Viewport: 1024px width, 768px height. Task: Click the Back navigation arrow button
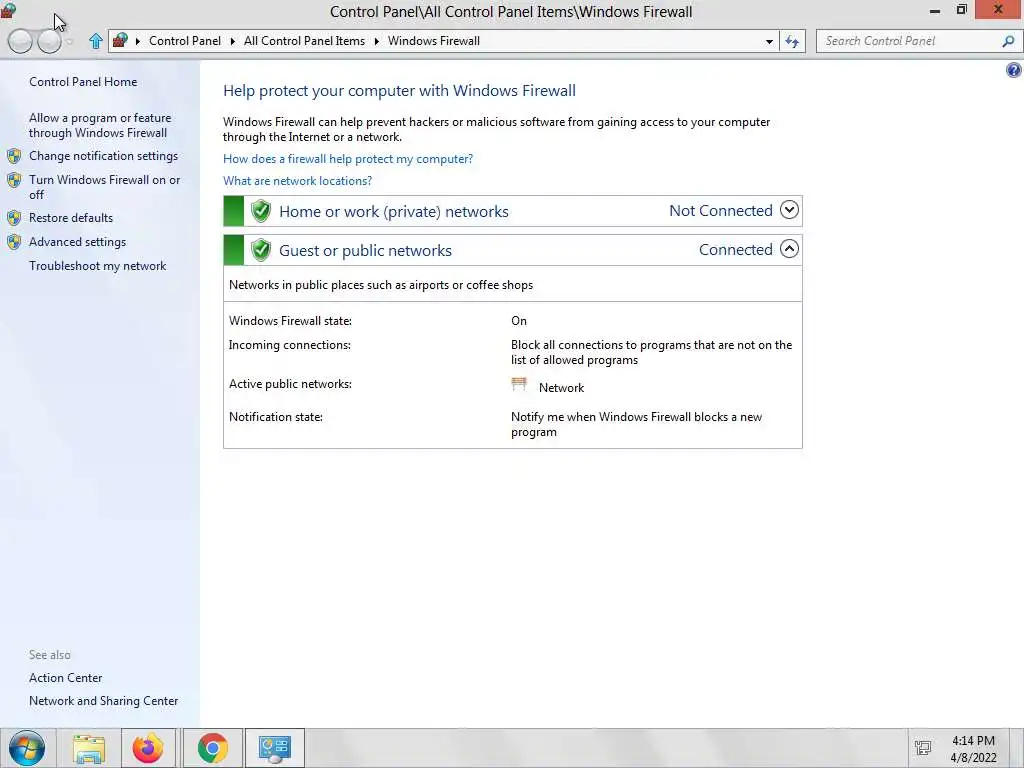click(20, 41)
